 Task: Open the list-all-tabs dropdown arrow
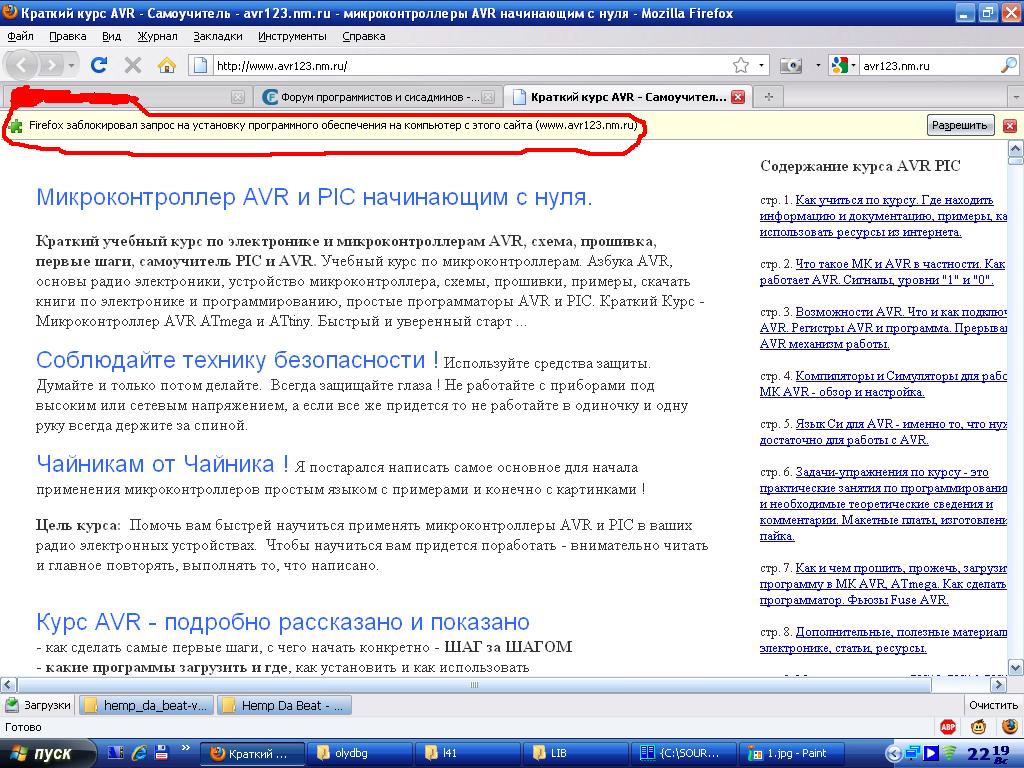point(1016,97)
